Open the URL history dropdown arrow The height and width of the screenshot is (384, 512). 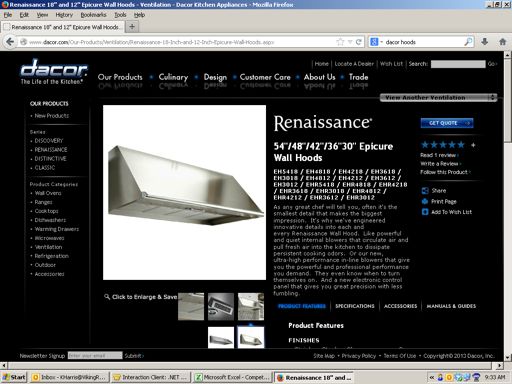[x=350, y=42]
